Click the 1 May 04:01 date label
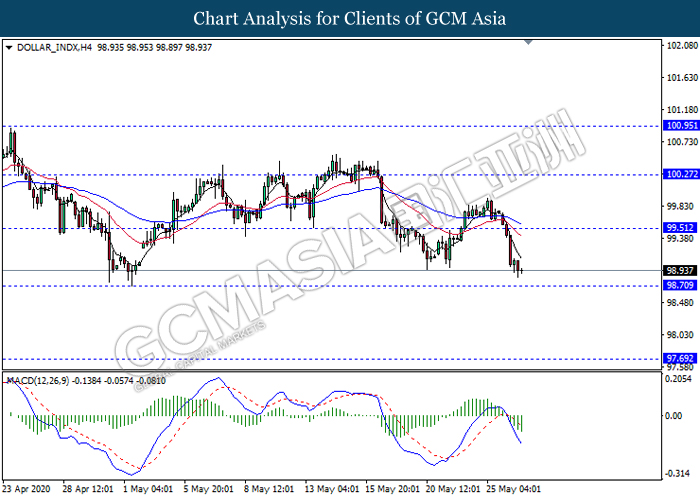 point(148,489)
